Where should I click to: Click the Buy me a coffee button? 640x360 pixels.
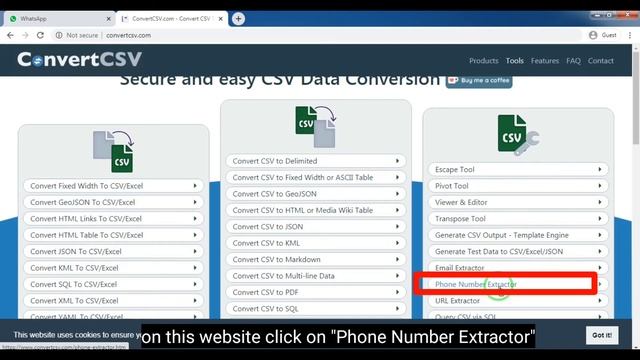click(479, 81)
